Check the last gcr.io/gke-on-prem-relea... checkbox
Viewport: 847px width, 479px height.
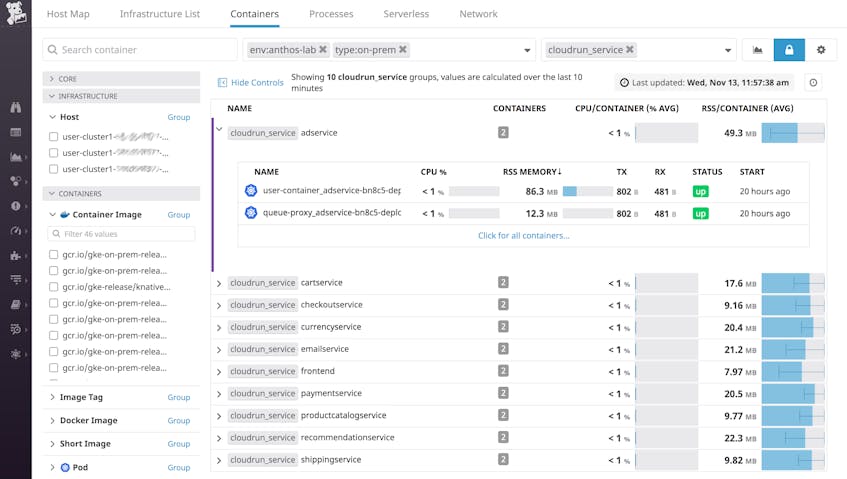[x=53, y=368]
